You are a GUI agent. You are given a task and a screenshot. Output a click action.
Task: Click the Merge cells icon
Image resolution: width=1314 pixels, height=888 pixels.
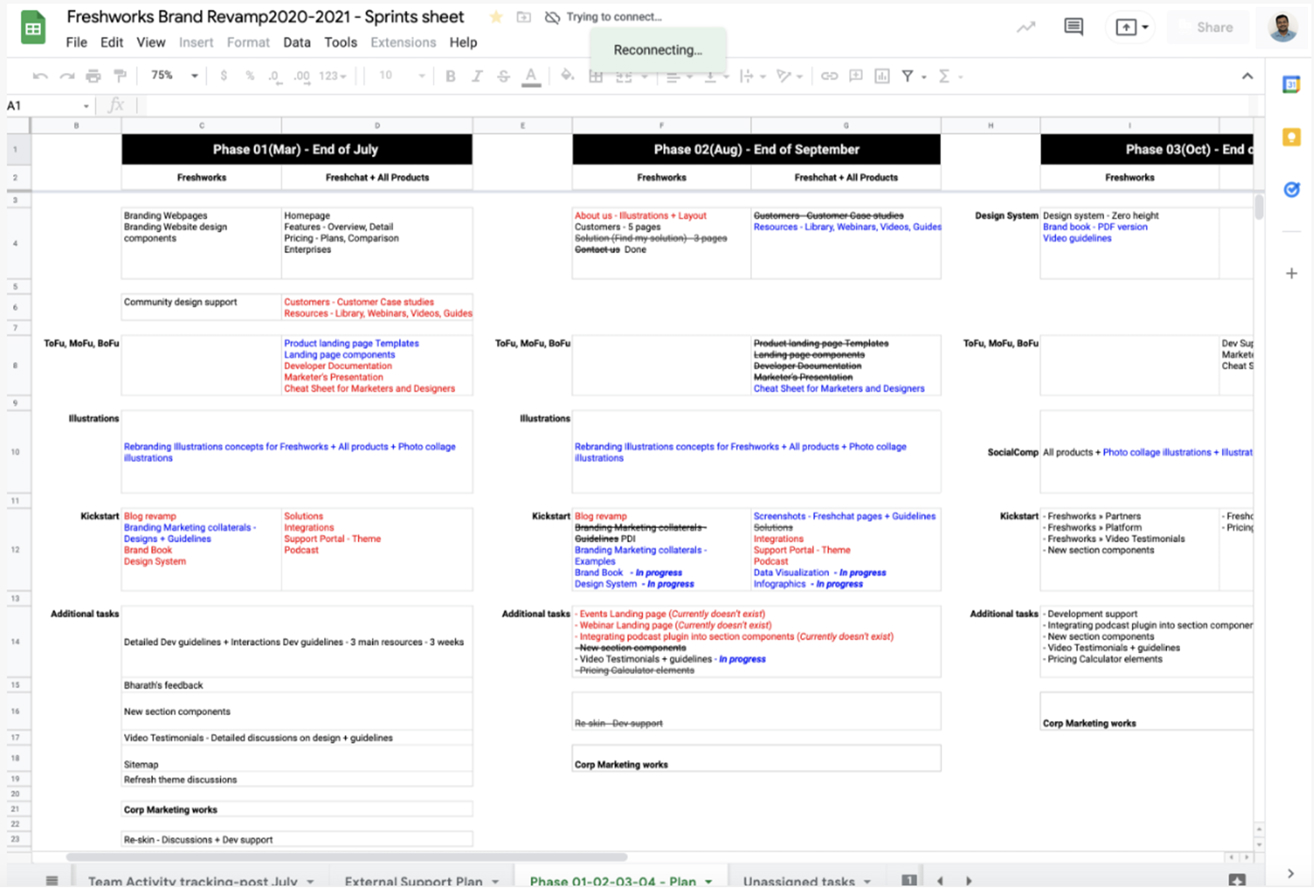coord(623,76)
